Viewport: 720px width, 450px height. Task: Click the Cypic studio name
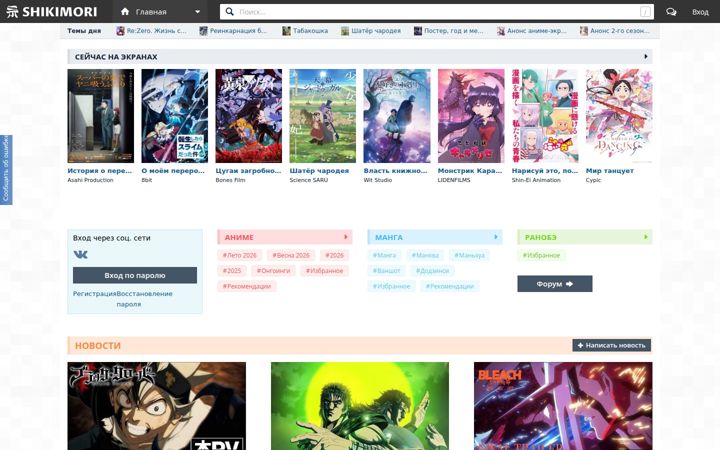coord(593,180)
